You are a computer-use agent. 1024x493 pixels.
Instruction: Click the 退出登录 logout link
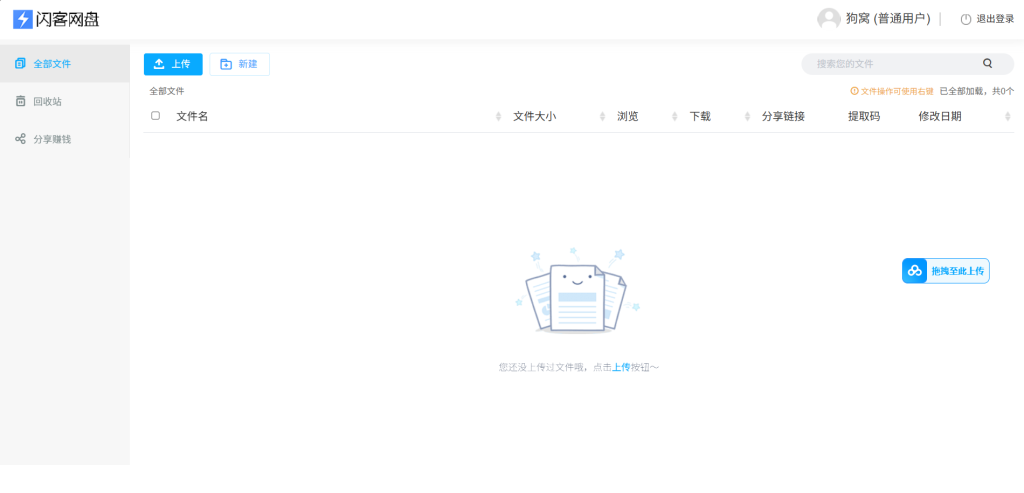tap(995, 20)
